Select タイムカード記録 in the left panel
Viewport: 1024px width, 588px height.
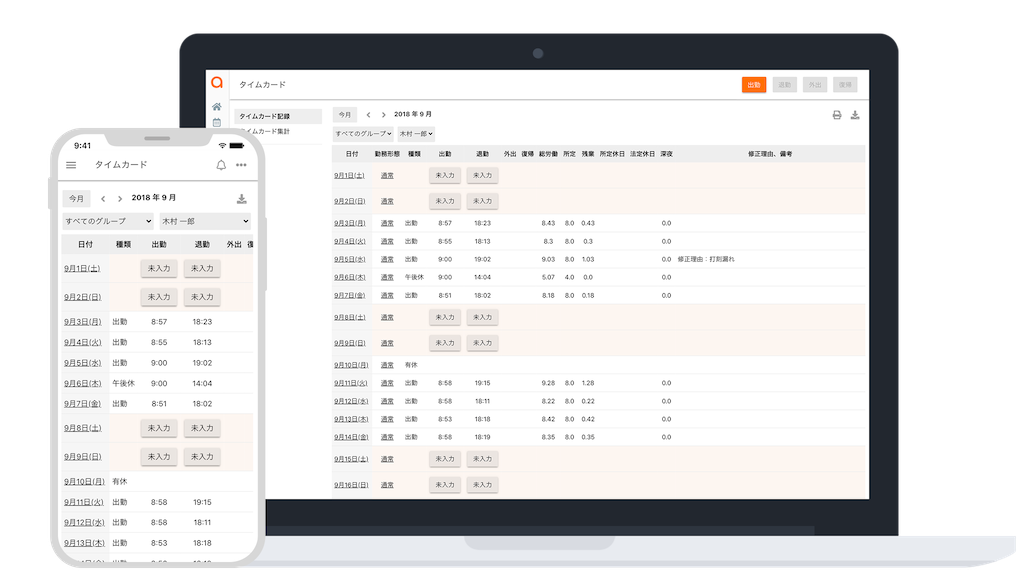coord(264,117)
